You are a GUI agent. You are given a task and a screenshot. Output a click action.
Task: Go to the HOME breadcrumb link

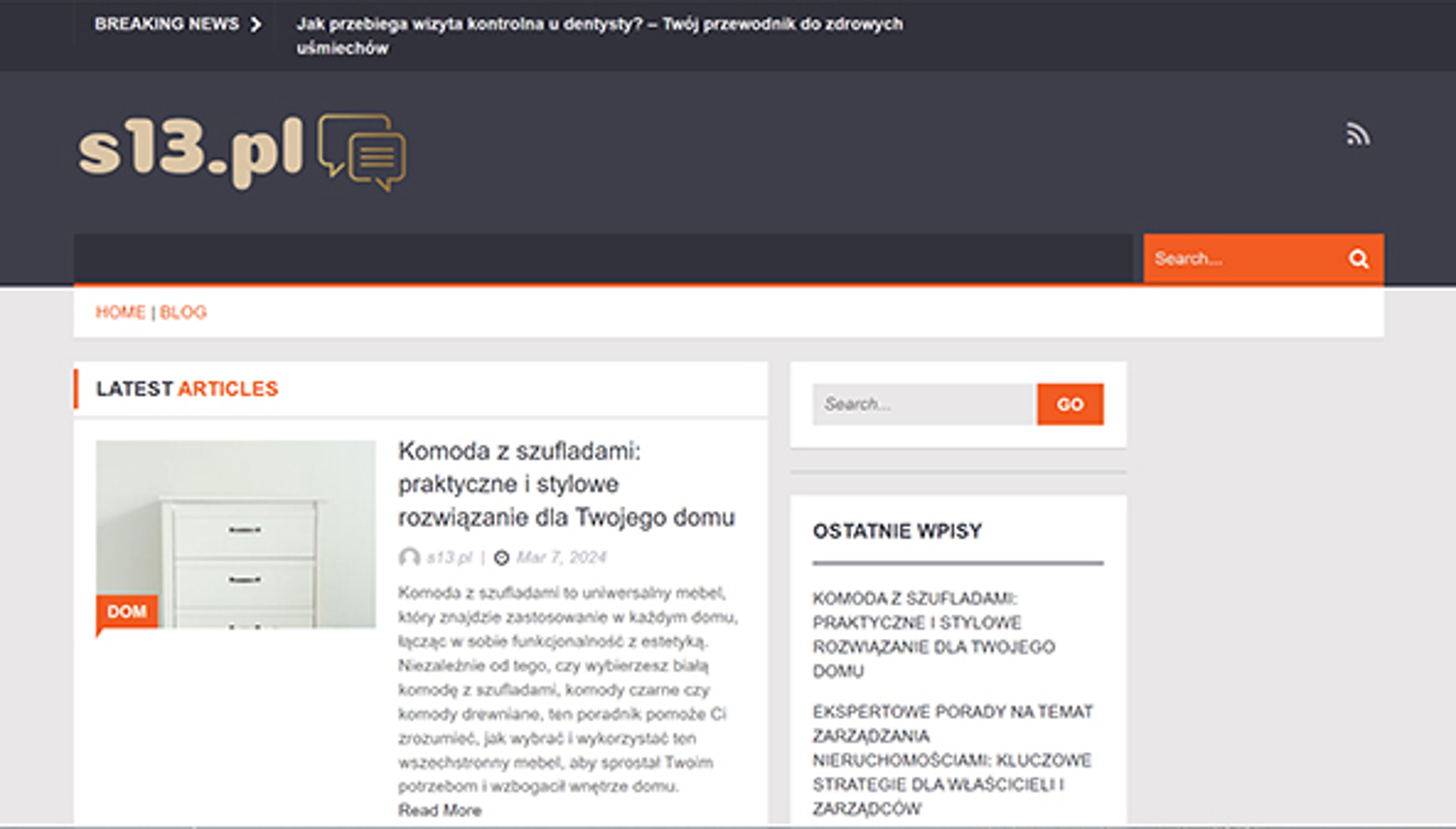pos(120,312)
